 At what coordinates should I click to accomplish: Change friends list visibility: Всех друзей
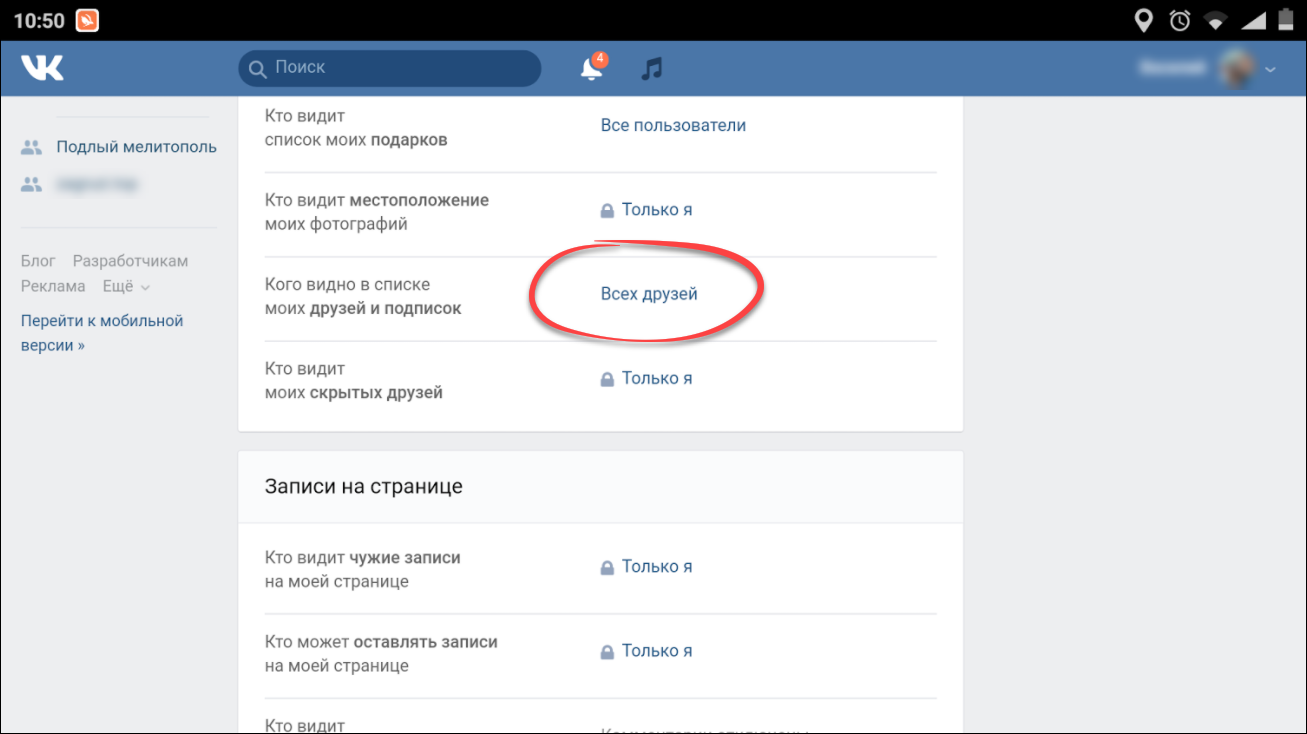point(649,294)
